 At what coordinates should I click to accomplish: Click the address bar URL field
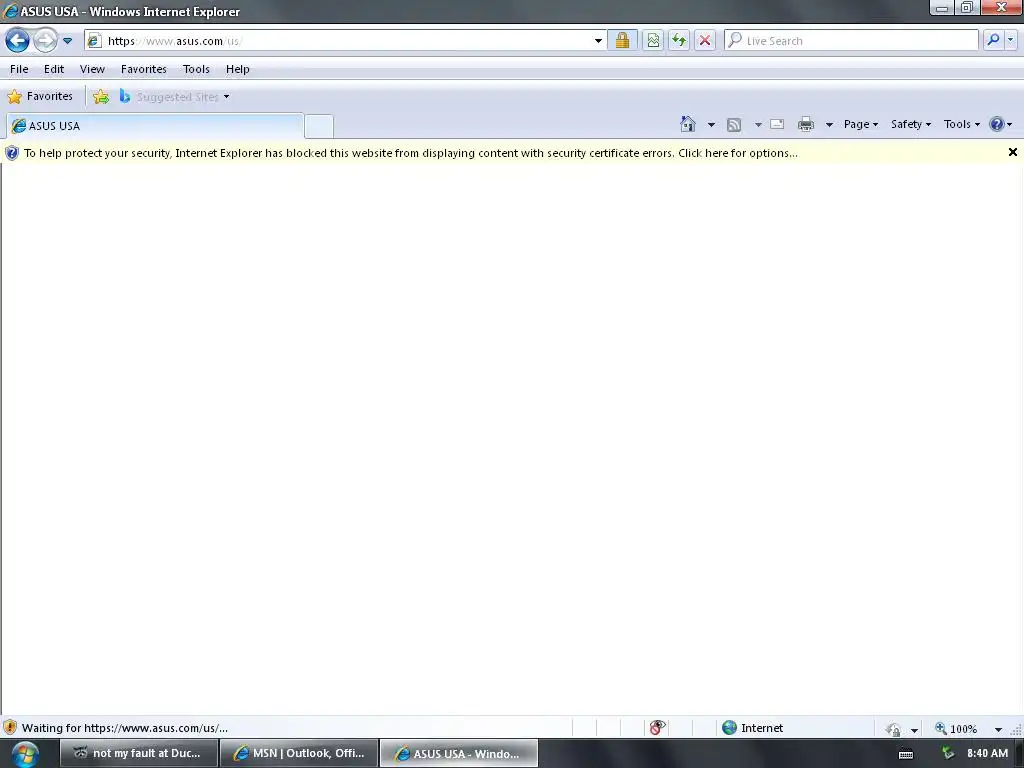click(x=338, y=40)
